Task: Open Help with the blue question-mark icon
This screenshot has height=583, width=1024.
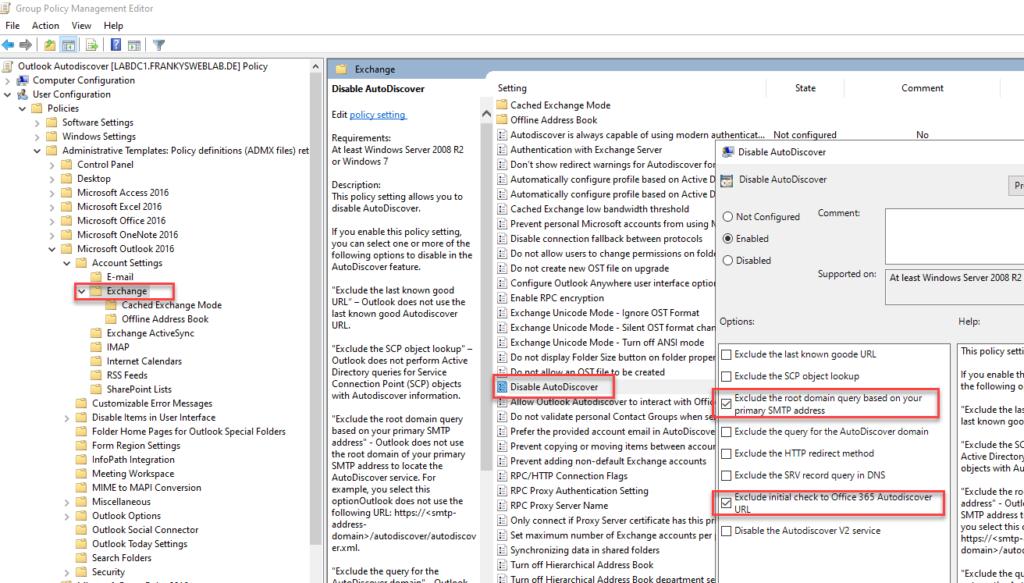Action: [116, 45]
